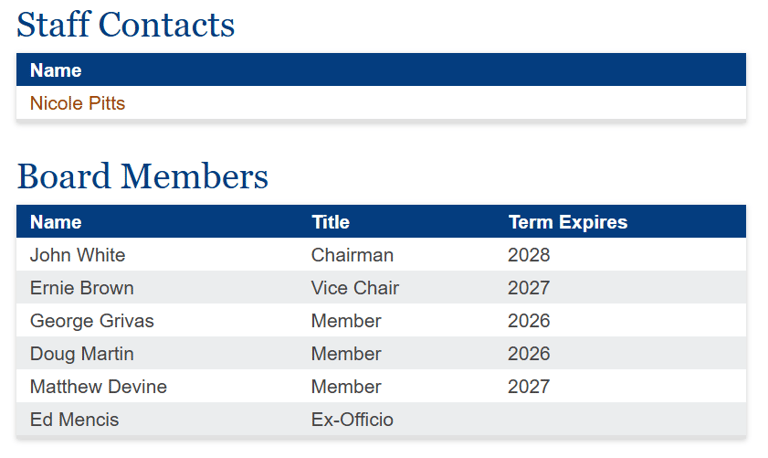Select the George Grivas name cell
This screenshot has height=458, width=768.
(92, 321)
